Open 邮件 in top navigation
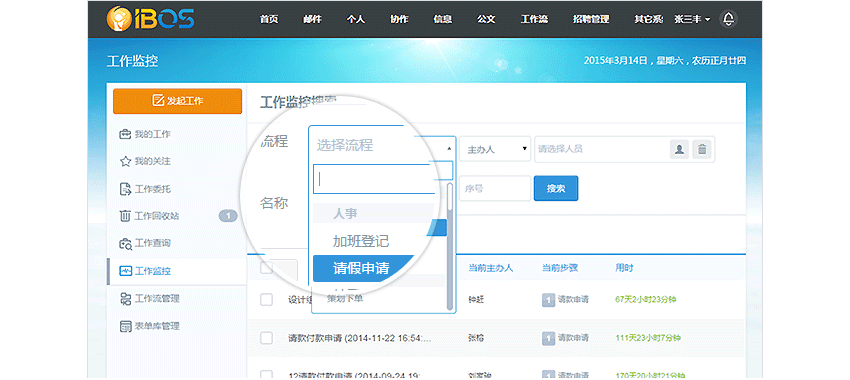 tap(312, 20)
